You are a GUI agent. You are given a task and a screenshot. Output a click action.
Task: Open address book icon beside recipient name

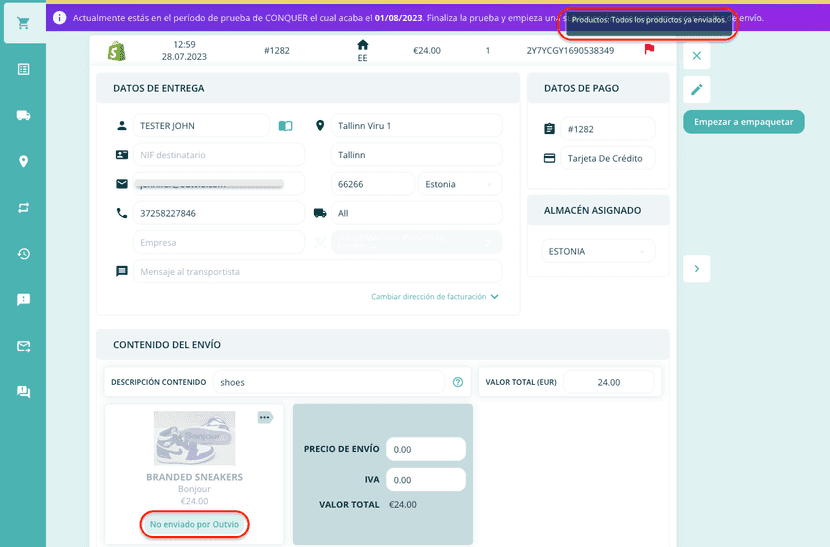[286, 126]
